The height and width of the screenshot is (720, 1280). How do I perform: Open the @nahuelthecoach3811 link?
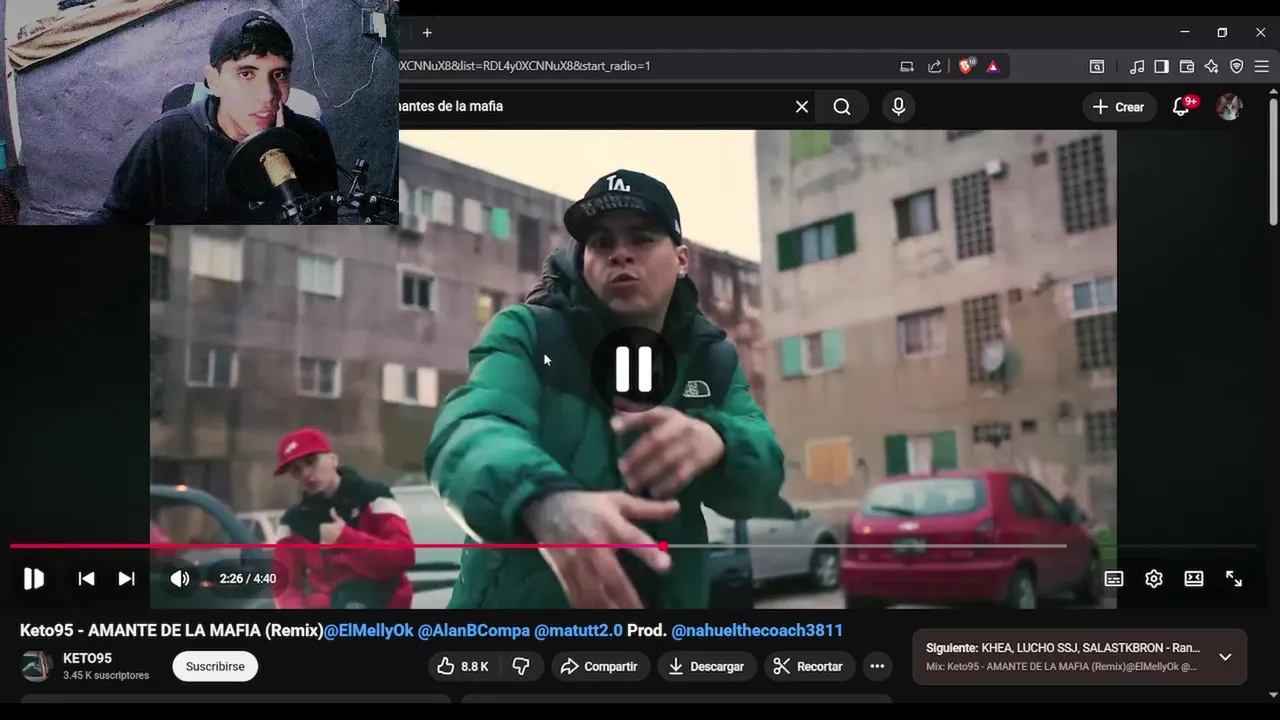pos(757,630)
